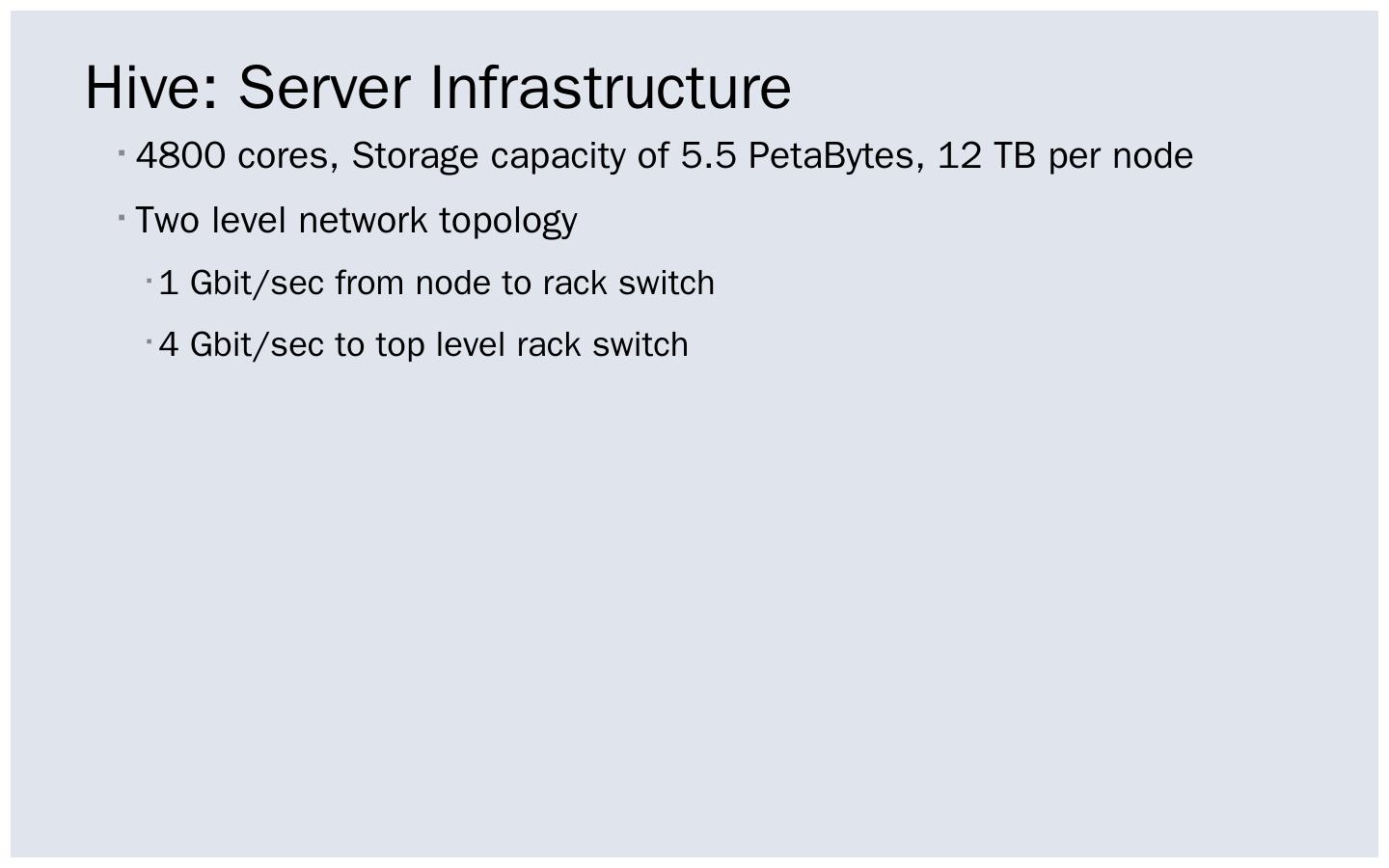The height and width of the screenshot is (868, 1389).
Task: Click the "Two level network topology" line
Action: point(356,220)
